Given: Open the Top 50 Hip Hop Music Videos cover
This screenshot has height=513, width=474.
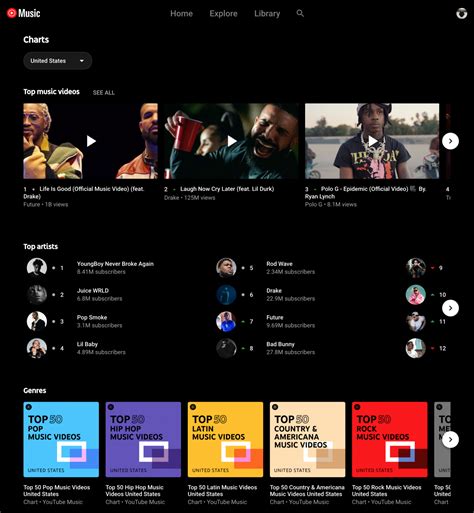Looking at the screenshot, I should [143, 439].
